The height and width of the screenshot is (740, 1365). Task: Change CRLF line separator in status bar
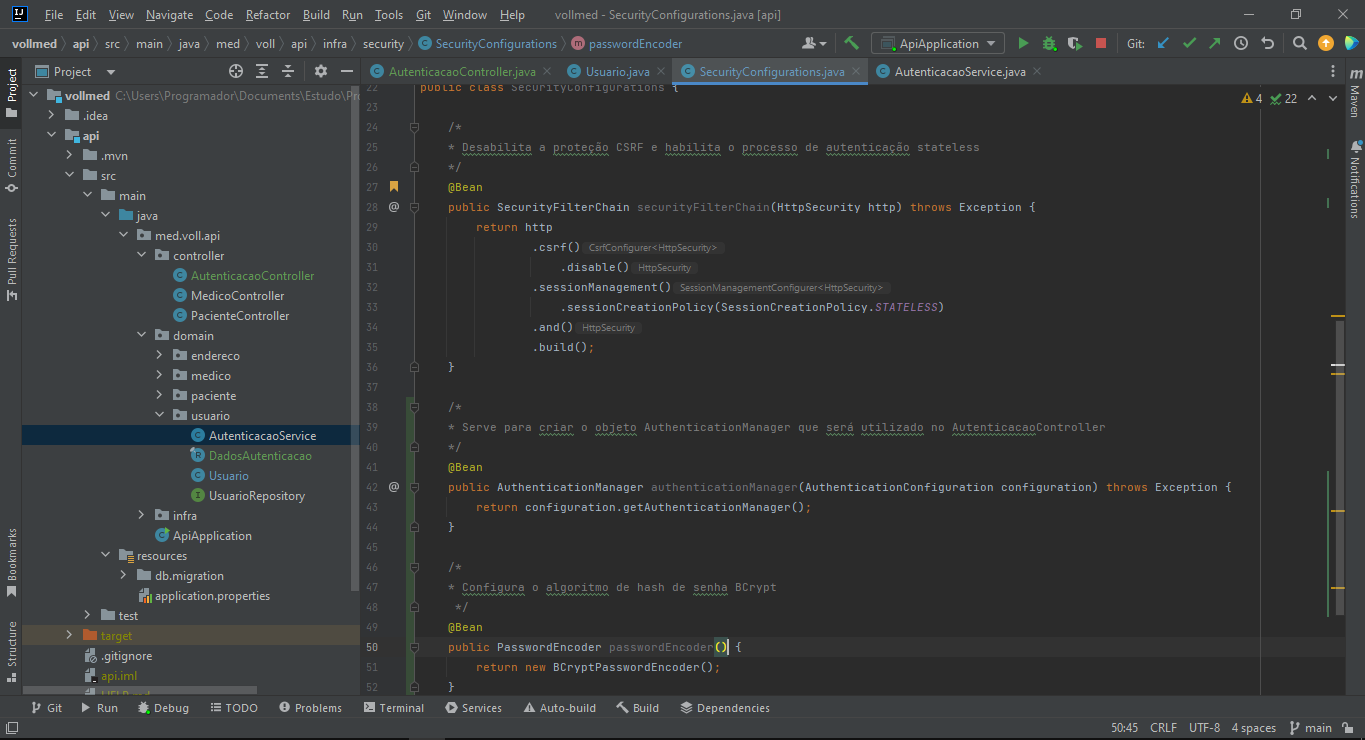pos(1163,728)
